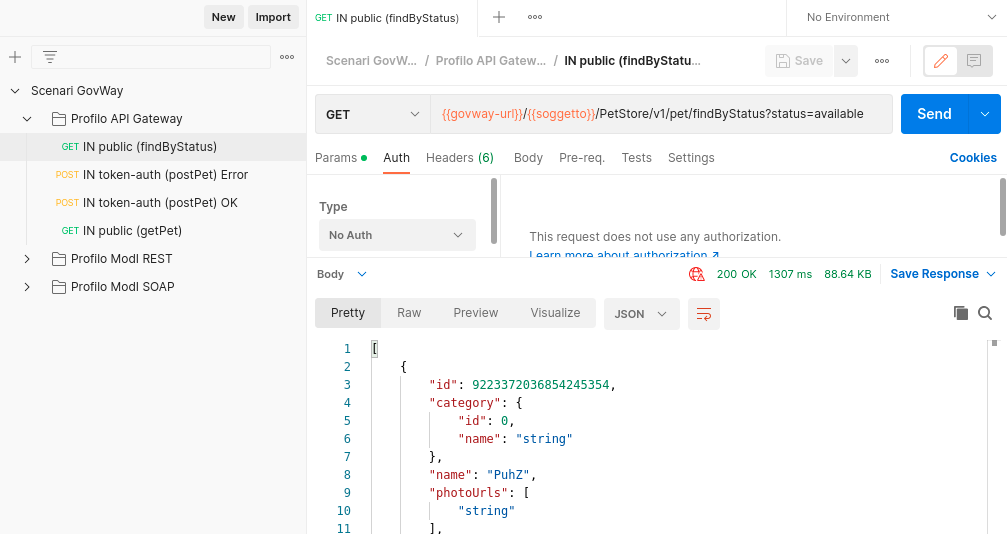The width and height of the screenshot is (1007, 534).
Task: Click Profilo ModI SOAP folder icon
Action: 58,287
